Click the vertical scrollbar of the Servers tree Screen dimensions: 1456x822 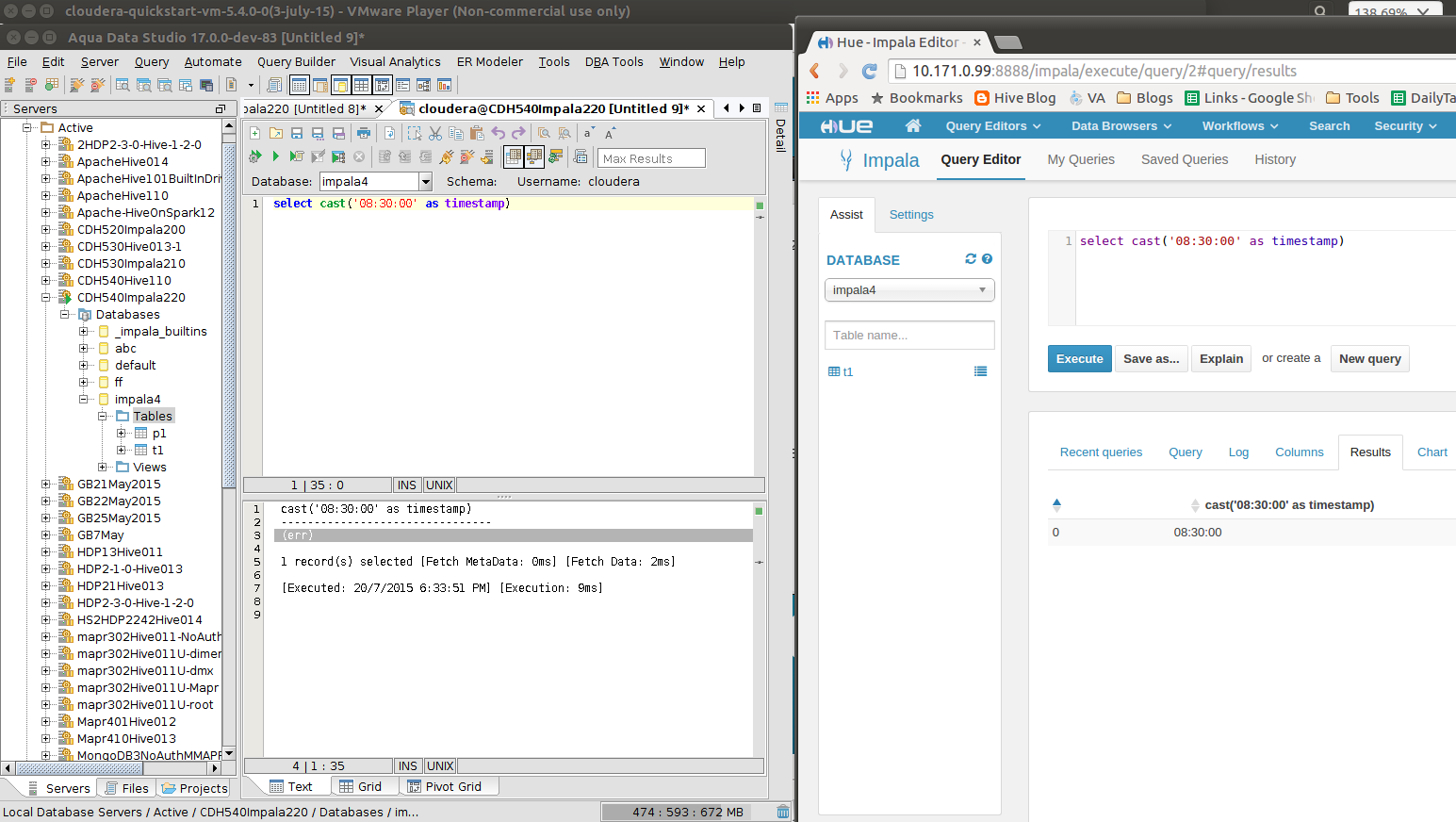pos(229,439)
